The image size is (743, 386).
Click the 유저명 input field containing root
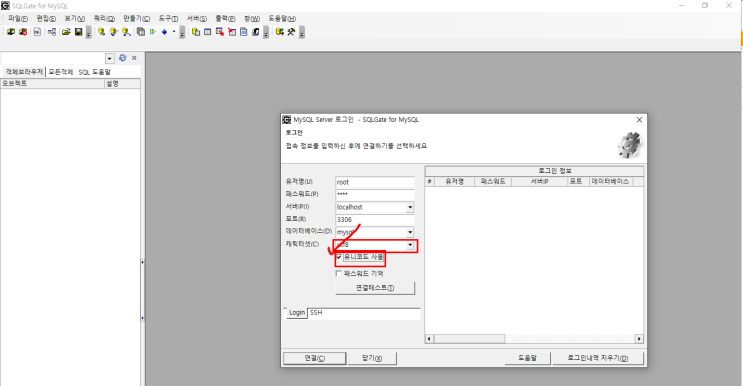click(375, 182)
